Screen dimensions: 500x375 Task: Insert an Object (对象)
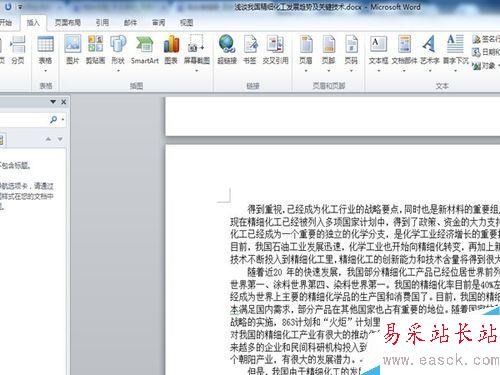click(485, 66)
